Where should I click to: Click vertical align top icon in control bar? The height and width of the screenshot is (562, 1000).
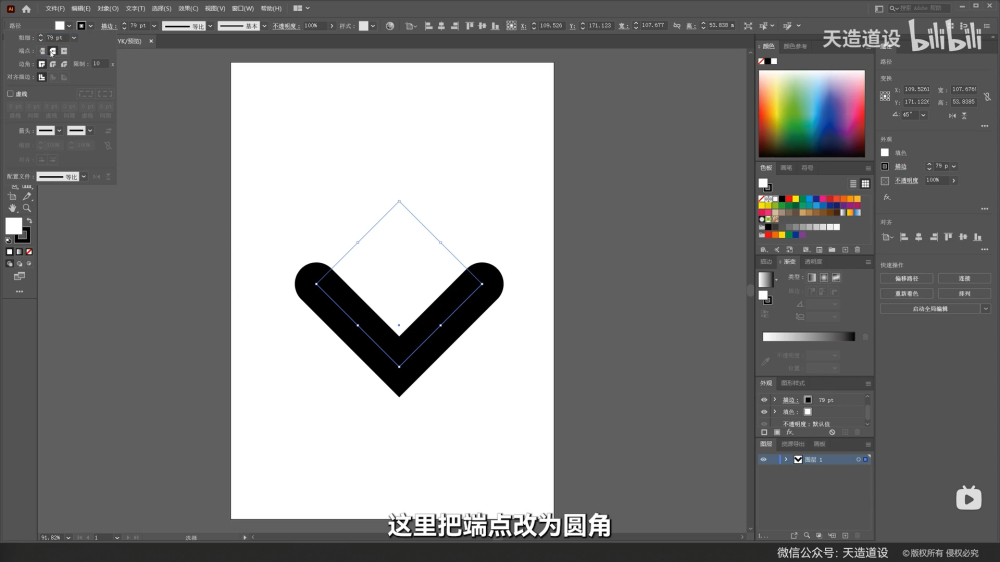tap(469, 26)
